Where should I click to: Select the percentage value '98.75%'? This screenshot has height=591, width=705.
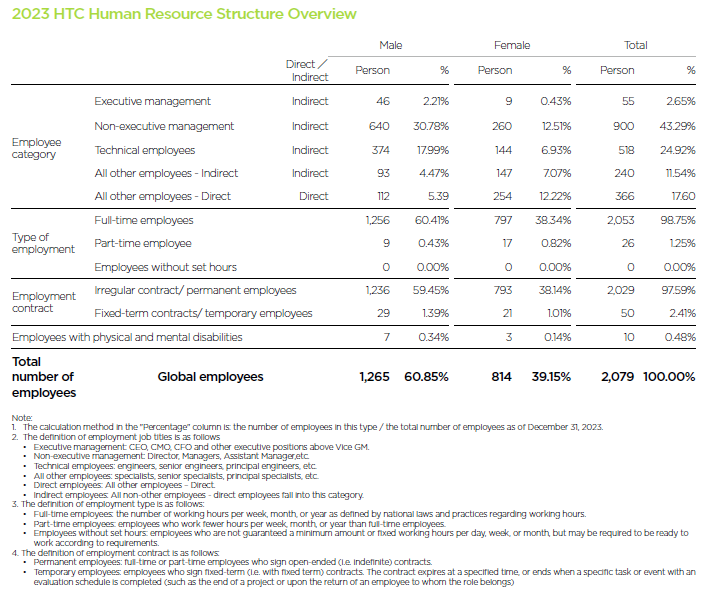tap(678, 220)
